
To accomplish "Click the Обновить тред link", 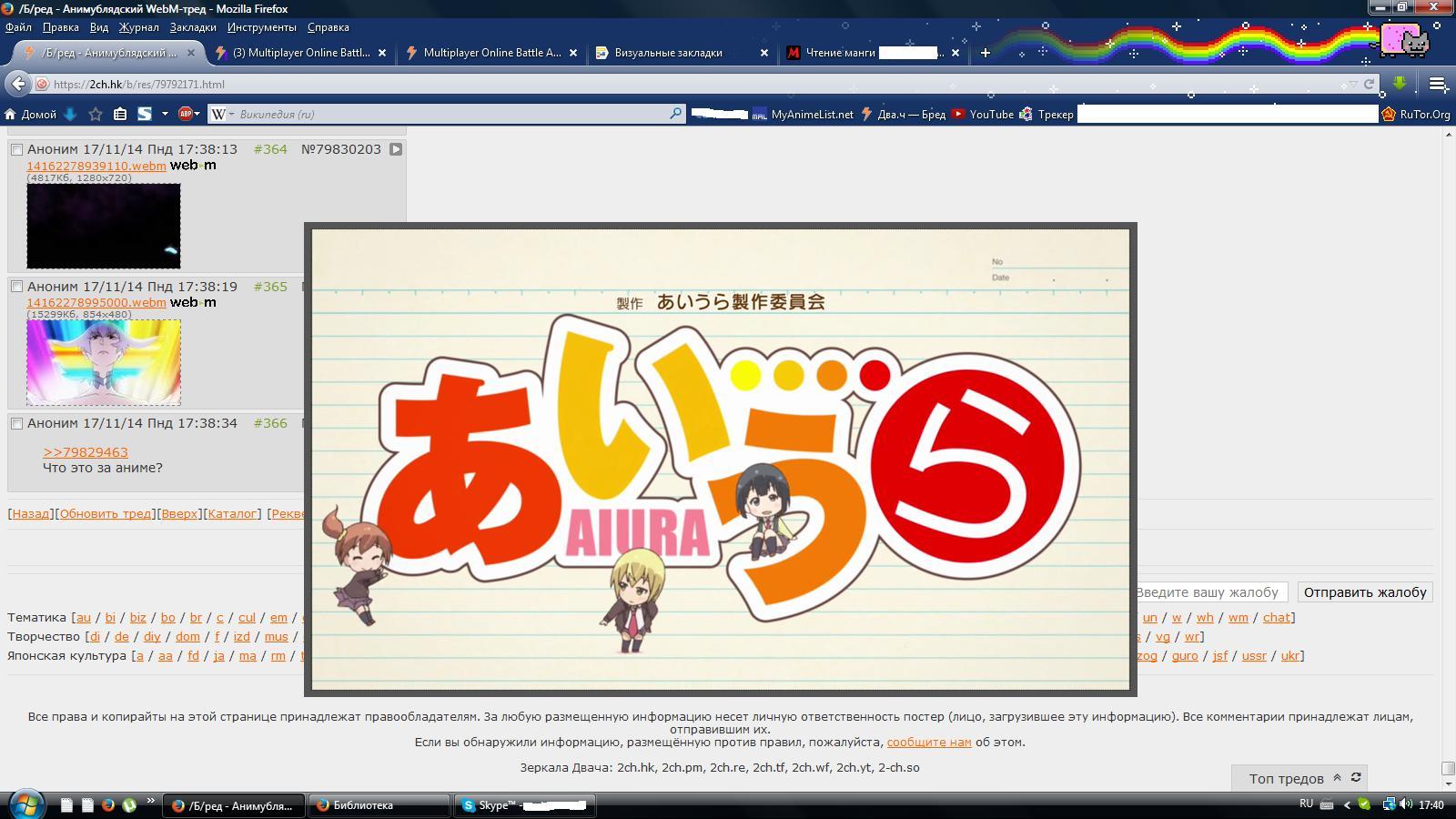I will point(106,513).
